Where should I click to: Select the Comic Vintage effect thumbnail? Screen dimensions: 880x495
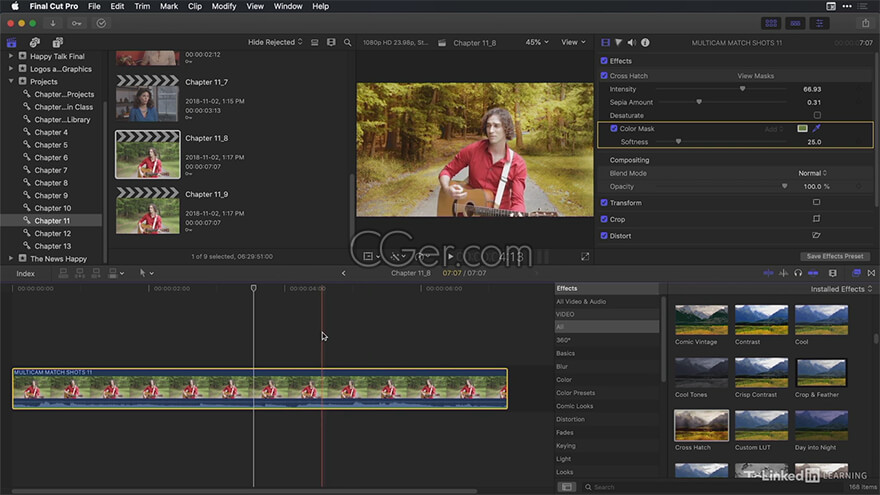[x=702, y=319]
